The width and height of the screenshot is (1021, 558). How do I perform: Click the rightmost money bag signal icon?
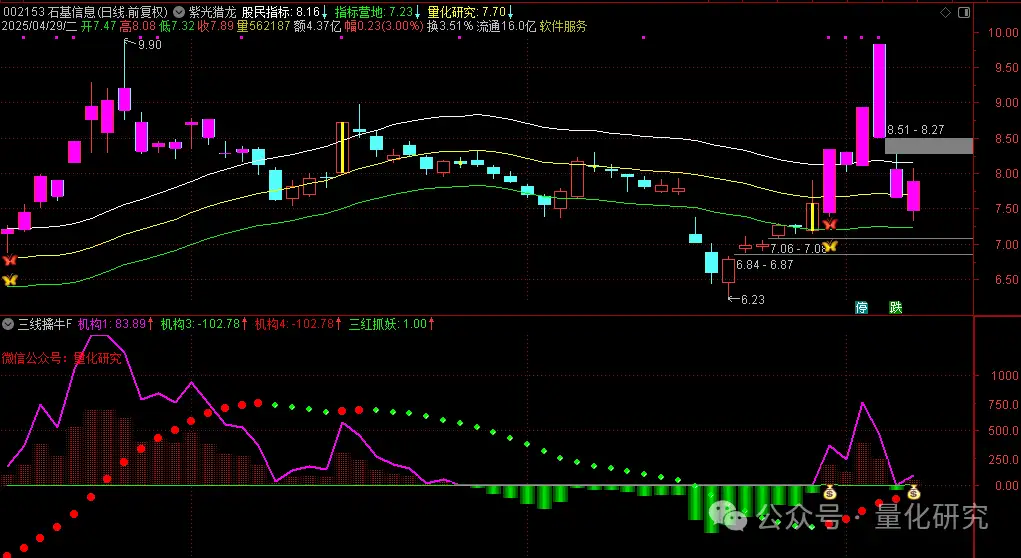tap(914, 492)
